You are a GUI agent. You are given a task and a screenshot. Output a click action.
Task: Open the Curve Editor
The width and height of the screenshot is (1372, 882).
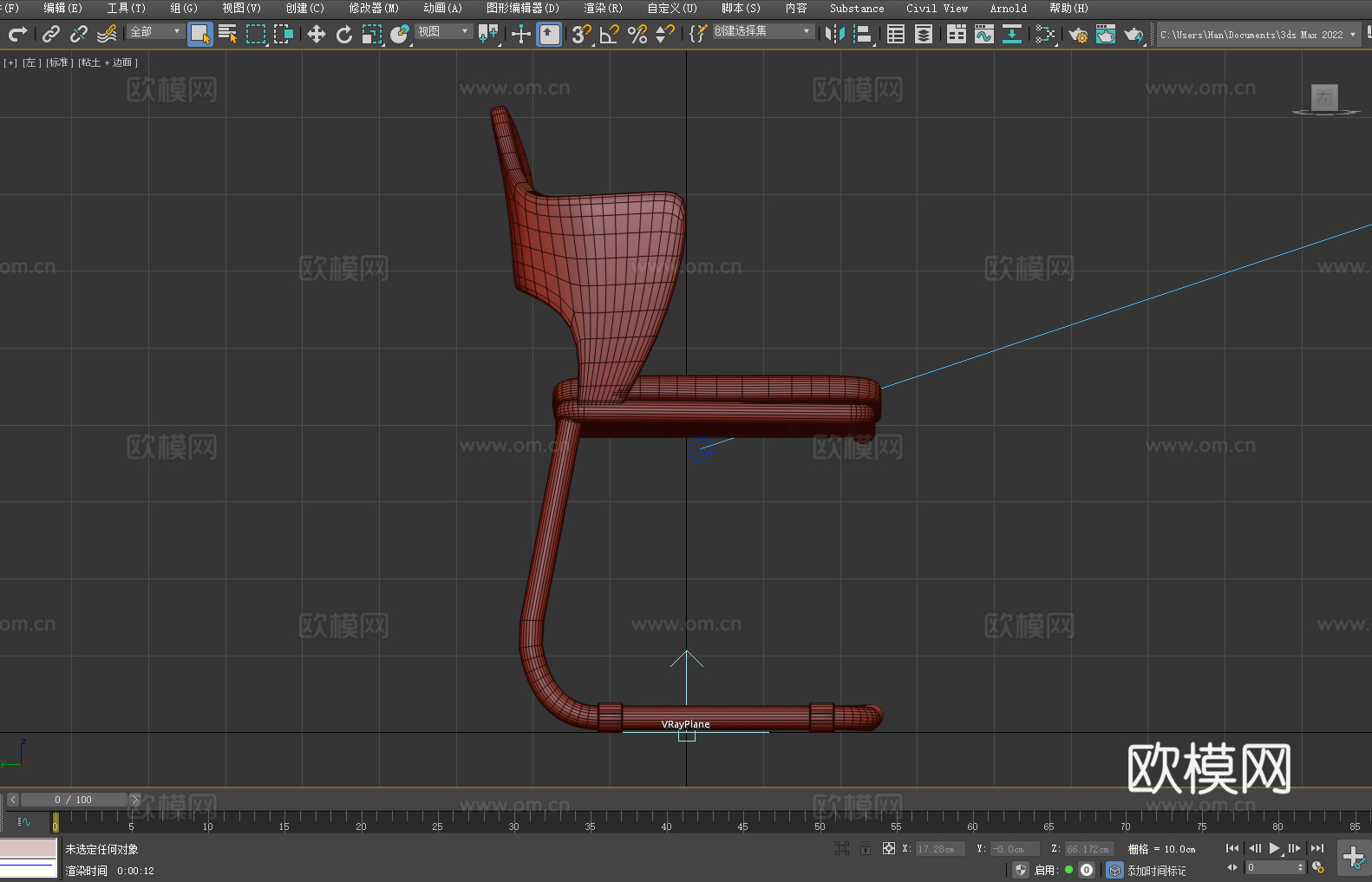984,34
